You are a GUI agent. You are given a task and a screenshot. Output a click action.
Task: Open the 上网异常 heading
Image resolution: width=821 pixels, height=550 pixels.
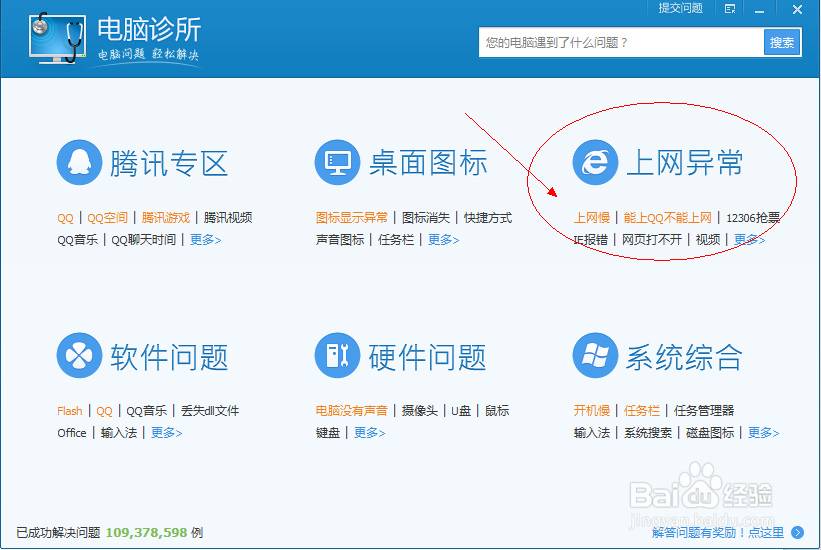pos(684,163)
